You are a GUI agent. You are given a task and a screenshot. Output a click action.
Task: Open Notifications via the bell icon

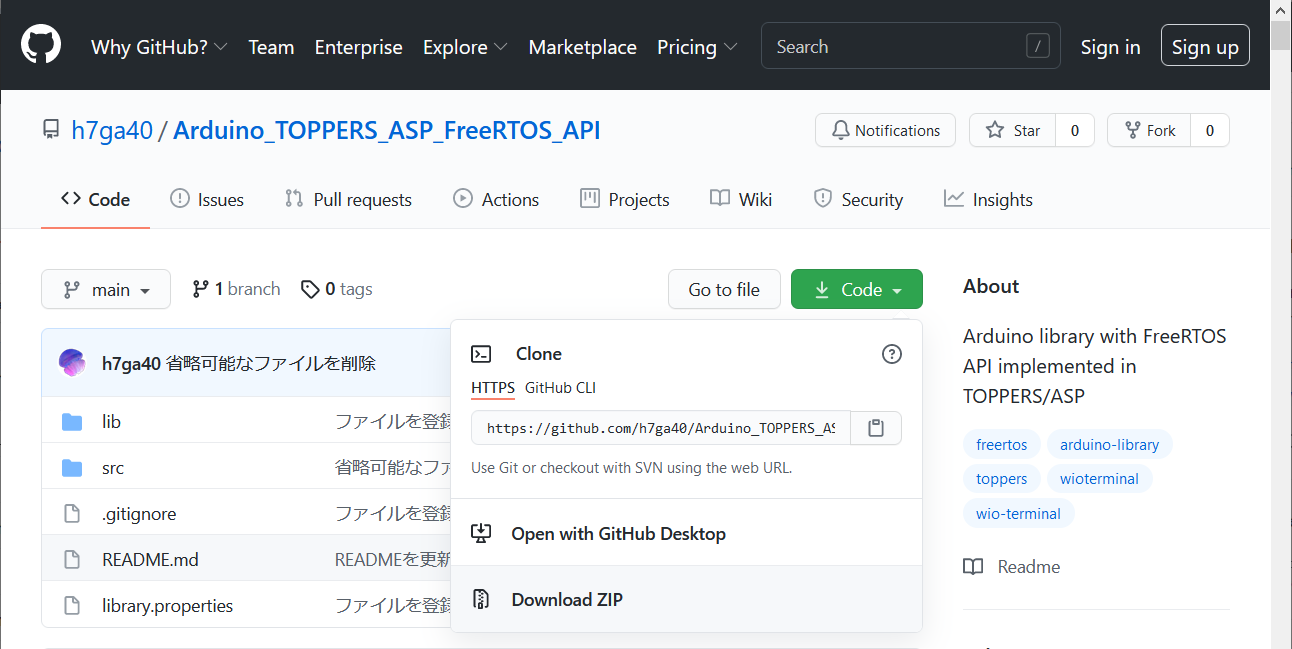point(840,130)
